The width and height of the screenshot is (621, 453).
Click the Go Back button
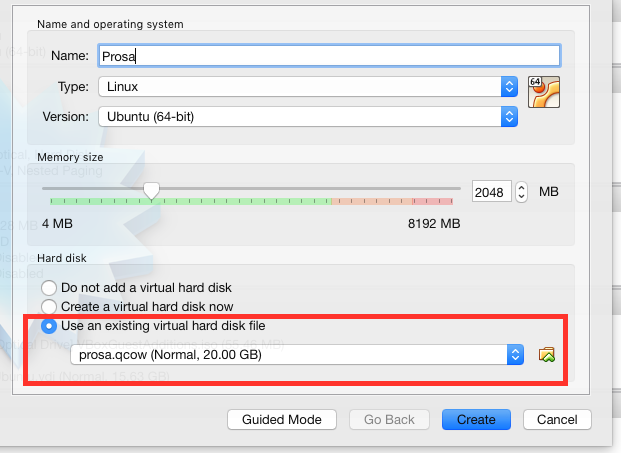(389, 419)
